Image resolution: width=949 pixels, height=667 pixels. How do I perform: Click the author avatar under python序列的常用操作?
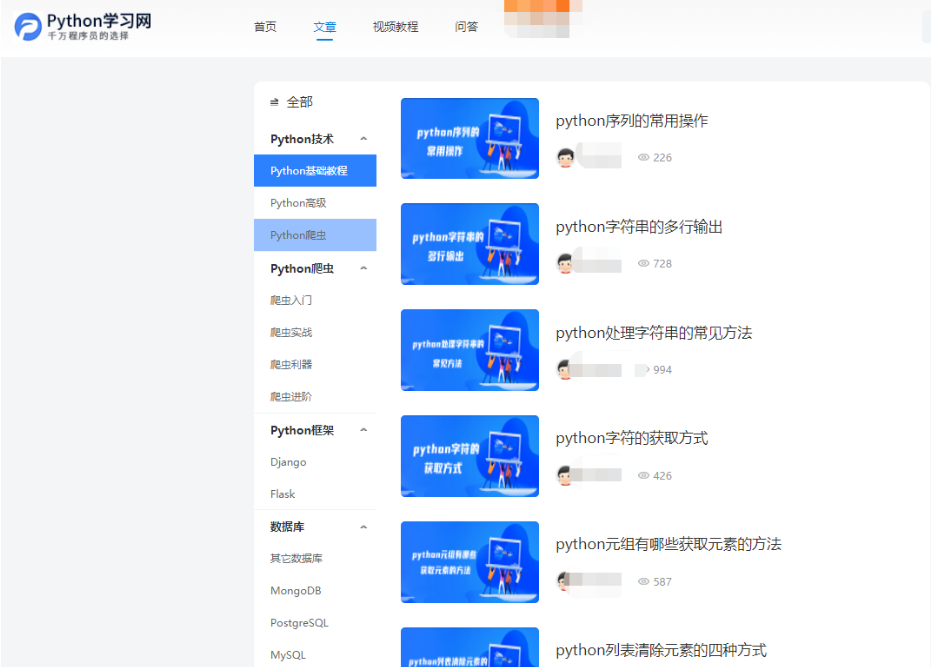pyautogui.click(x=563, y=156)
